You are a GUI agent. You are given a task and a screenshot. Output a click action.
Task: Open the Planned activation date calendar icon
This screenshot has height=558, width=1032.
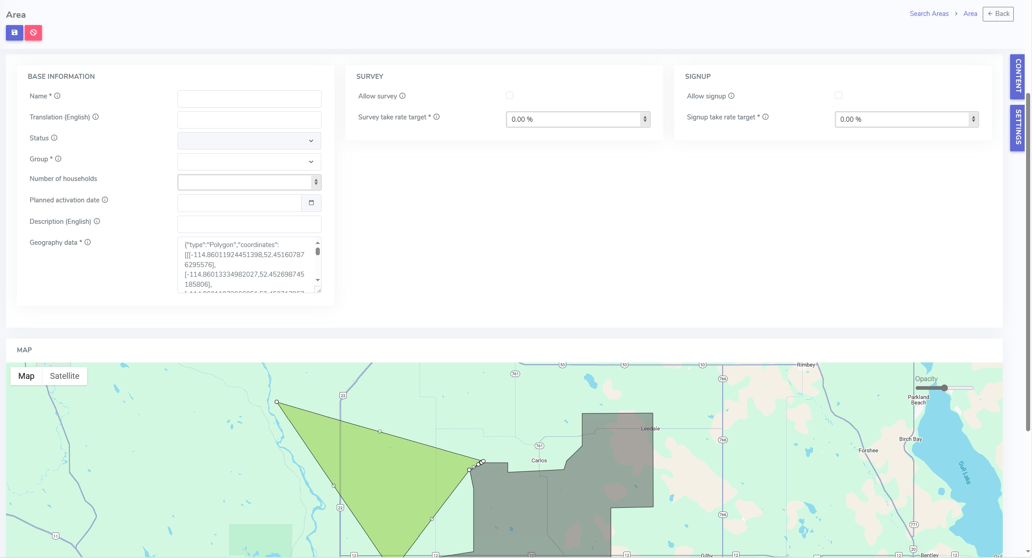click(311, 203)
